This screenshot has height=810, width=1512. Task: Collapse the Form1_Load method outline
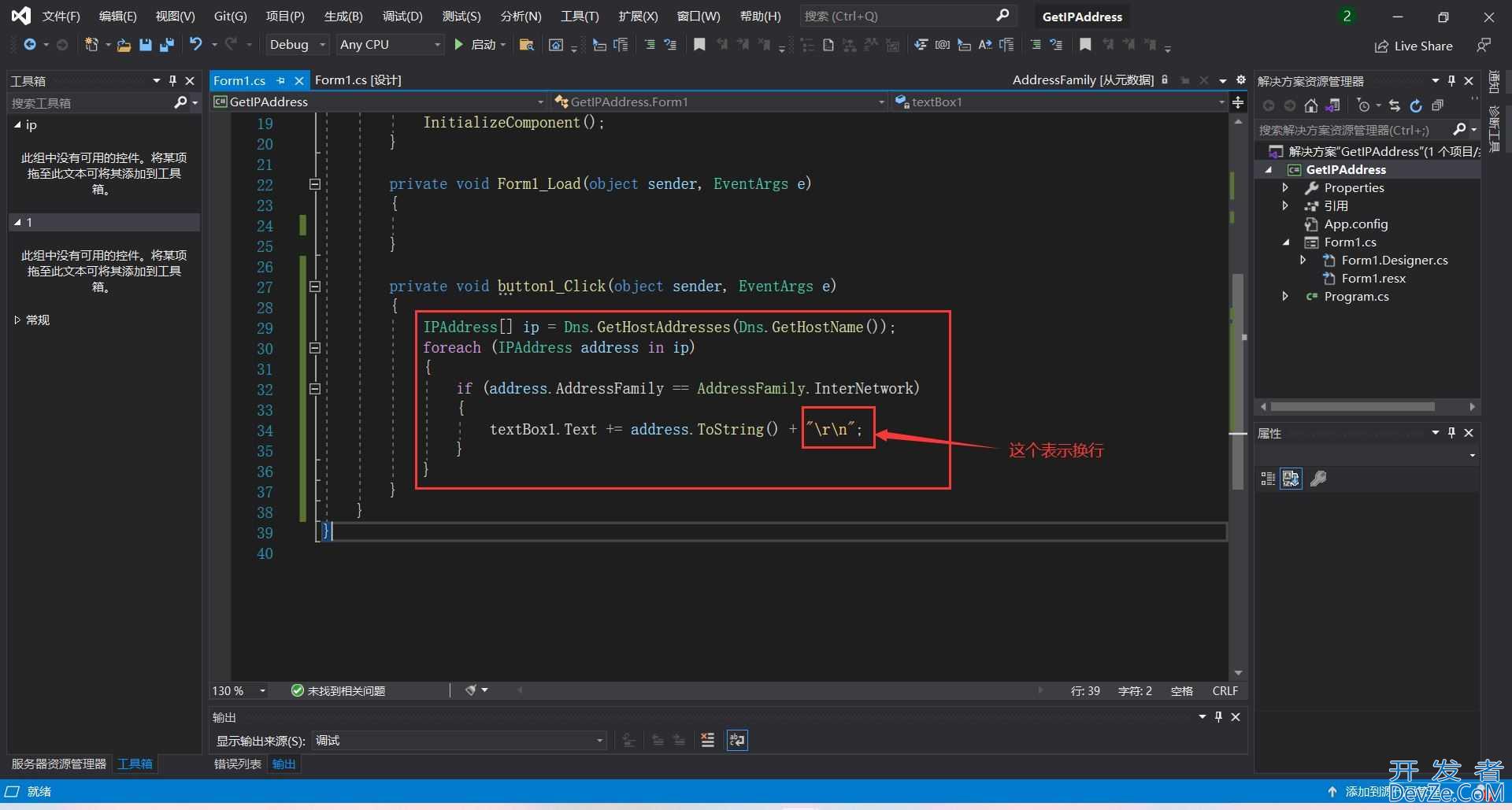(314, 184)
